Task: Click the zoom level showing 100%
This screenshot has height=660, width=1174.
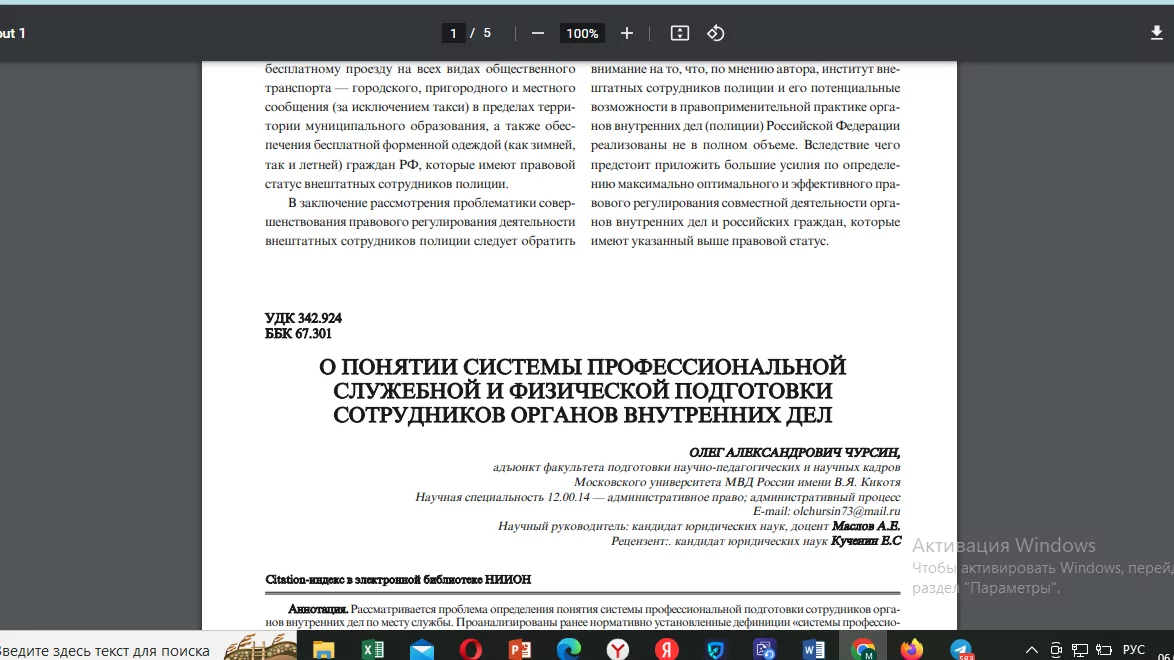Action: tap(581, 32)
